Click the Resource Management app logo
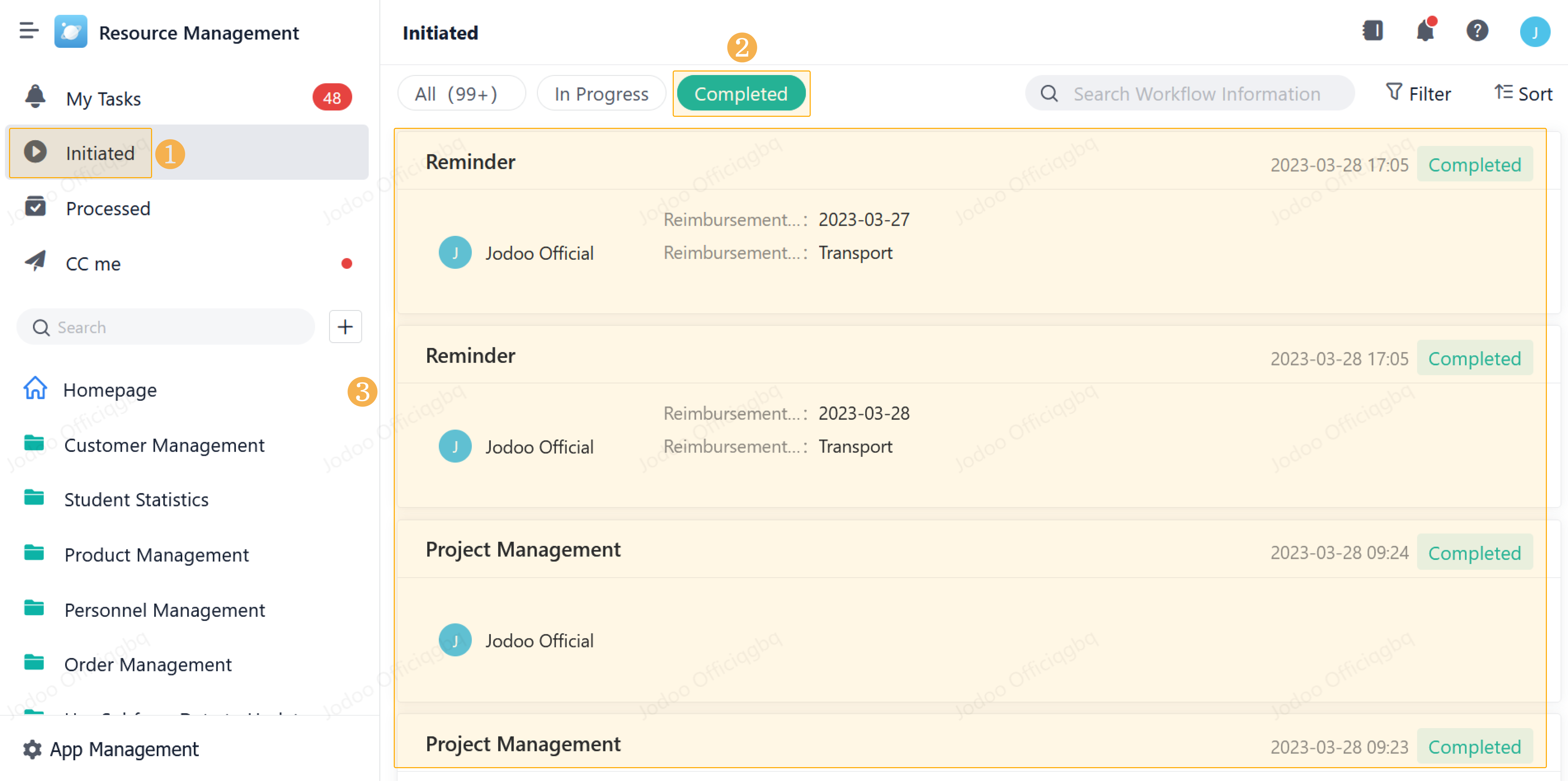 [70, 32]
